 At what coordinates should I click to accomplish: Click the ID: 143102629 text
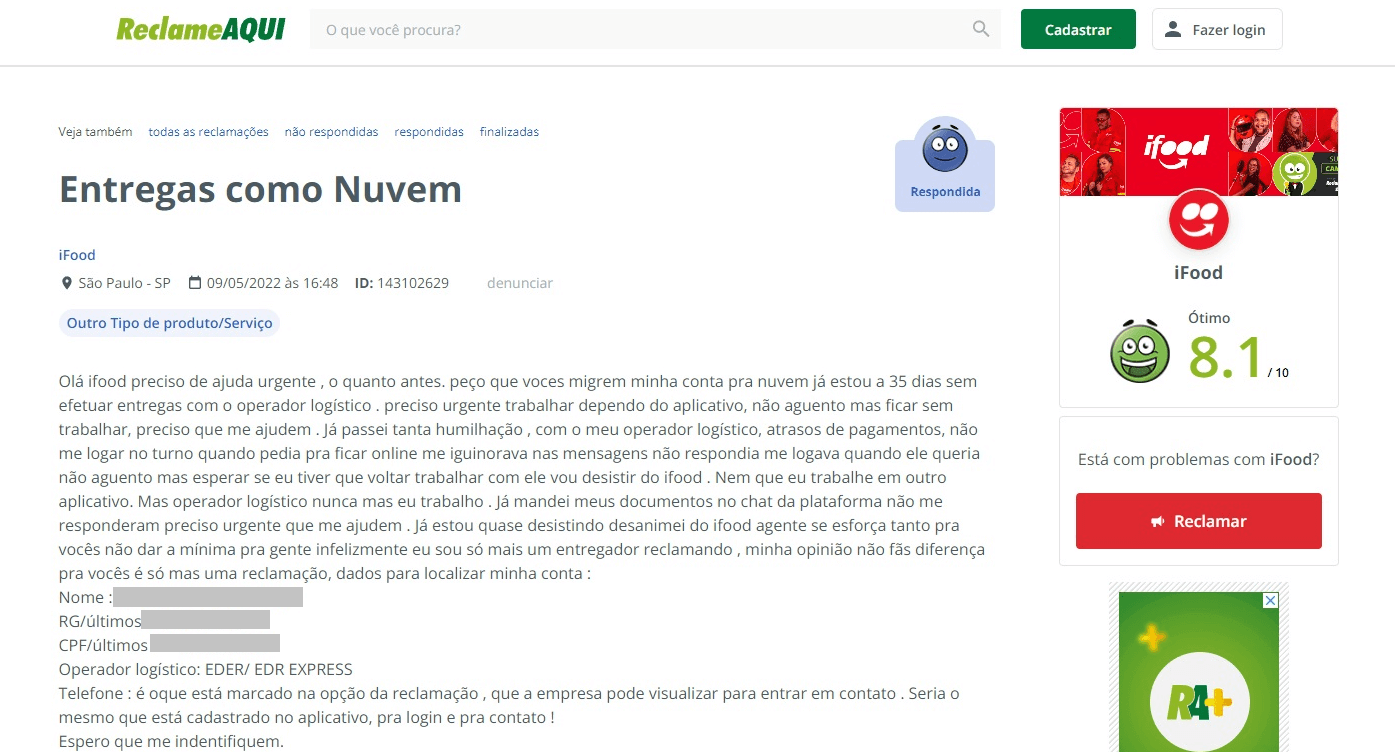(x=402, y=283)
